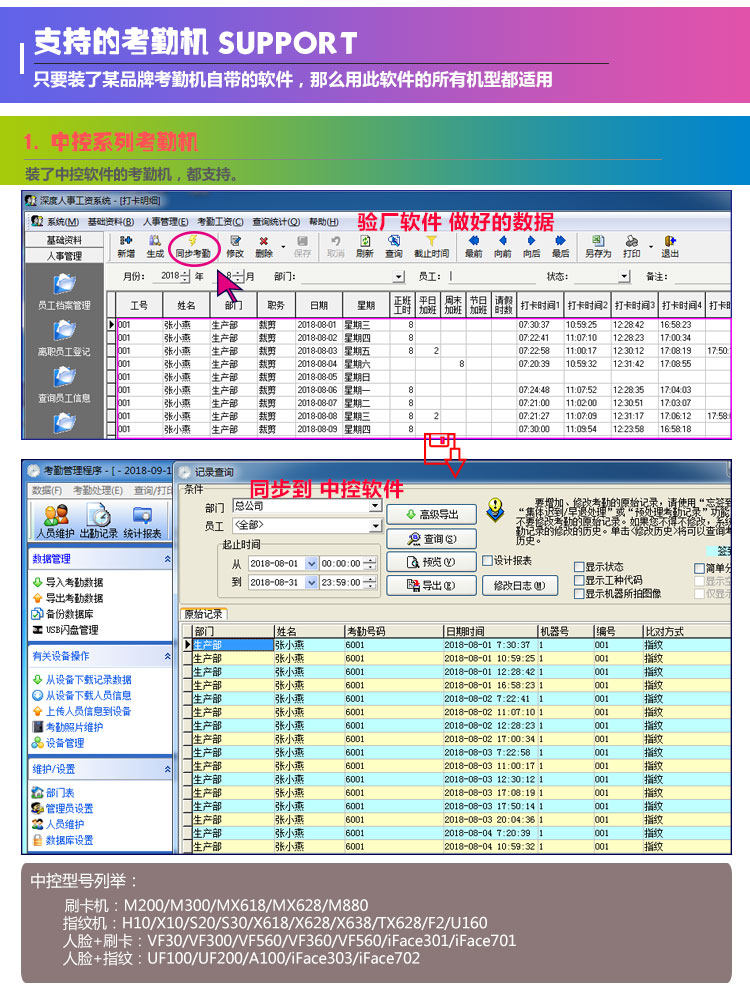Open the 考勤工资(C) menu
Viewport: 750px width, 995px height.
tap(220, 221)
